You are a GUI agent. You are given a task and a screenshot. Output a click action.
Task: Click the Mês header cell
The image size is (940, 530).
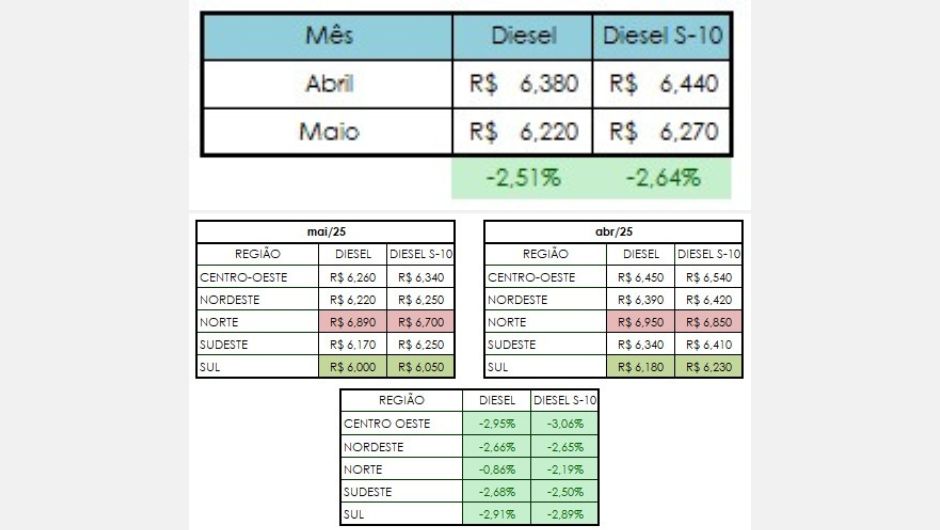coord(328,37)
